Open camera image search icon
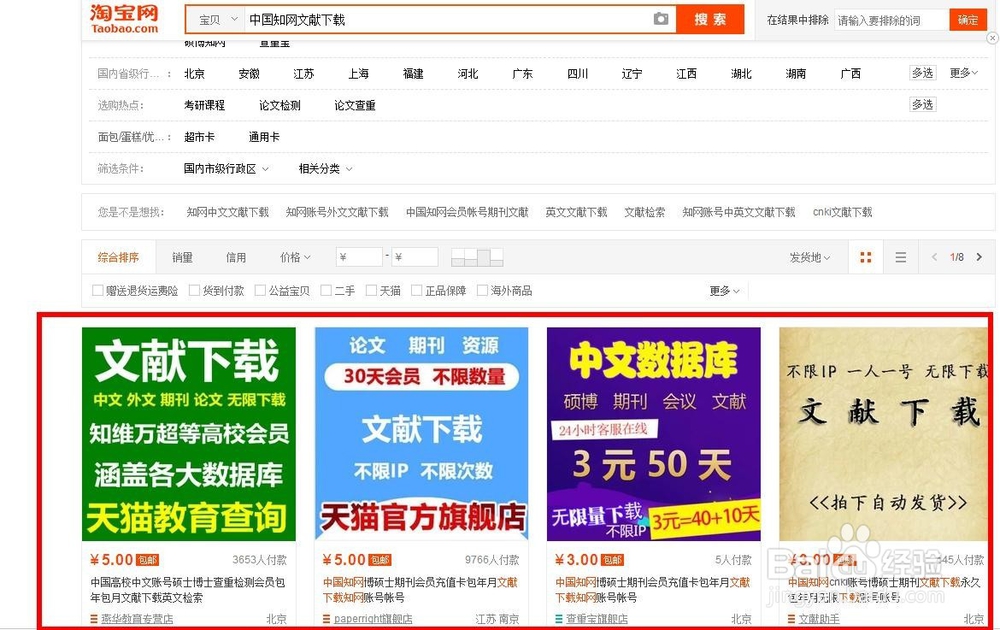Screen dimensions: 1000x630 pos(661,19)
